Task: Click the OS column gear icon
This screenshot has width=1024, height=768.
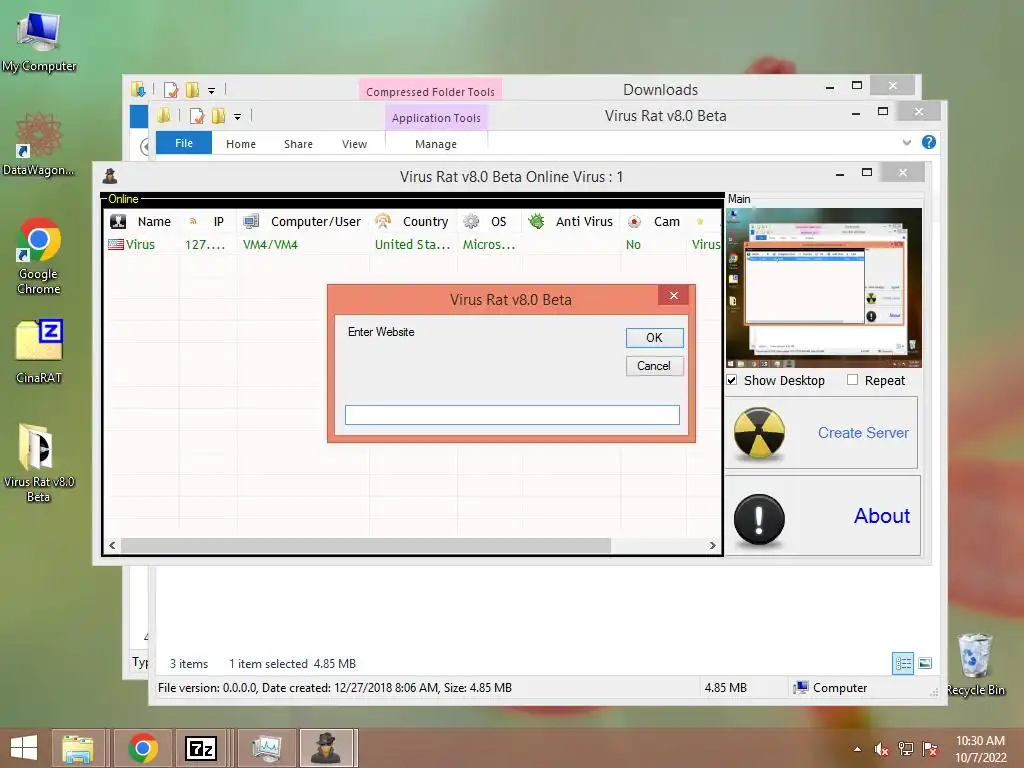Action: (471, 221)
